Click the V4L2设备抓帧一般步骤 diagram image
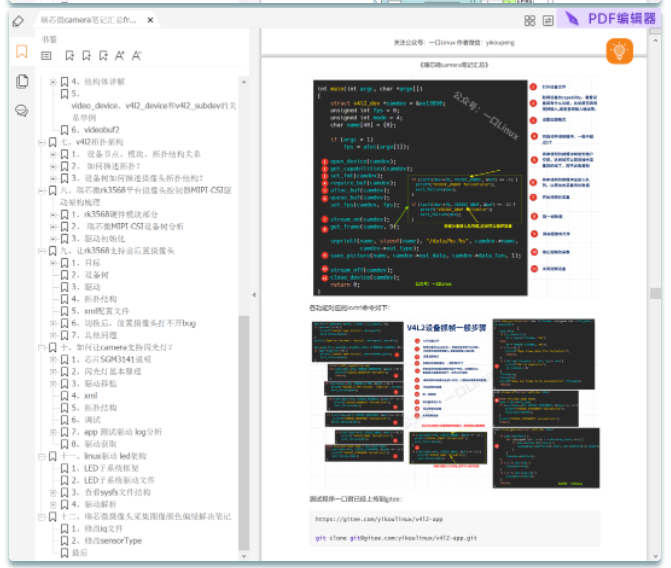671x568 pixels. [x=455, y=403]
